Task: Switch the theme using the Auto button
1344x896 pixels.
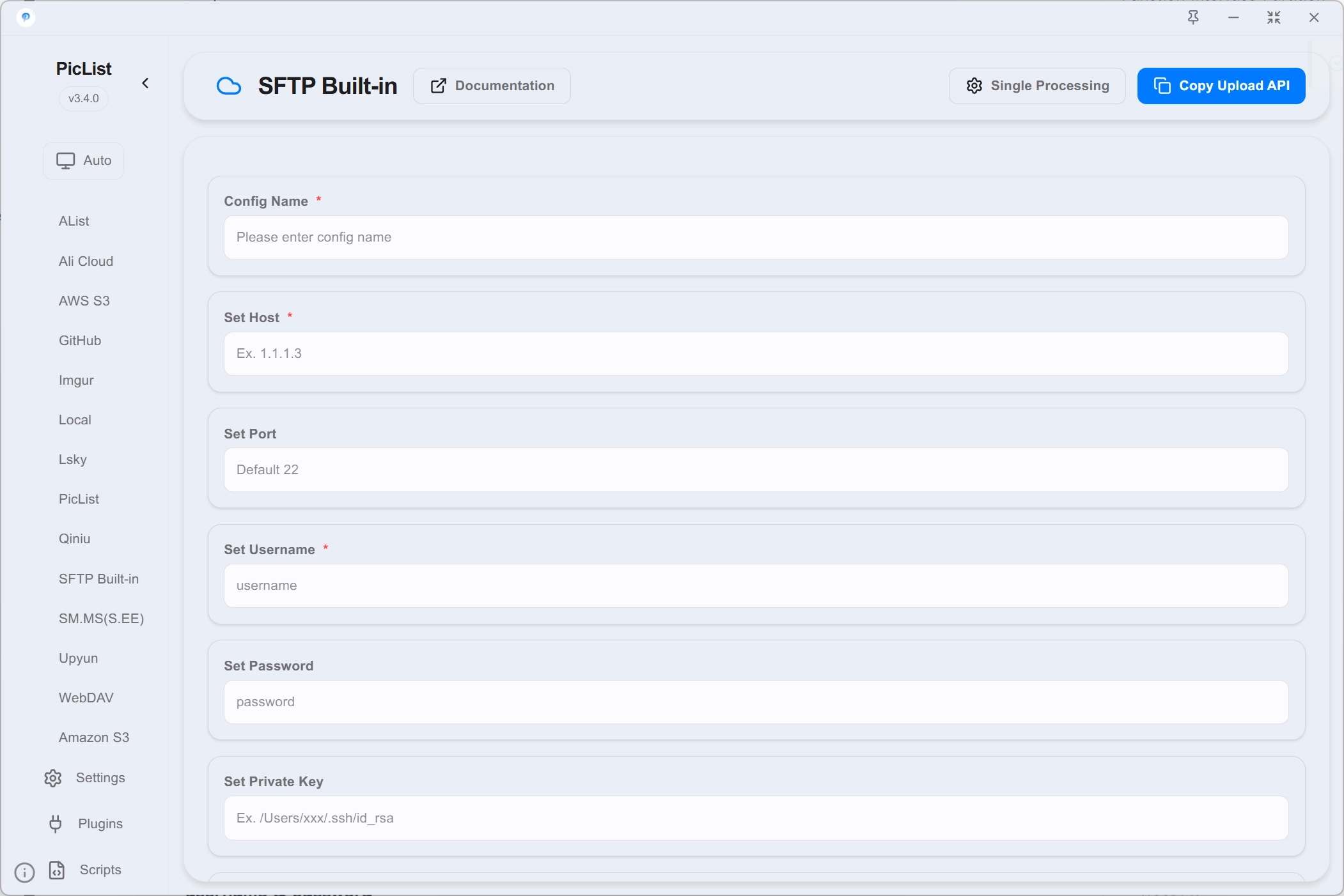Action: 84,160
